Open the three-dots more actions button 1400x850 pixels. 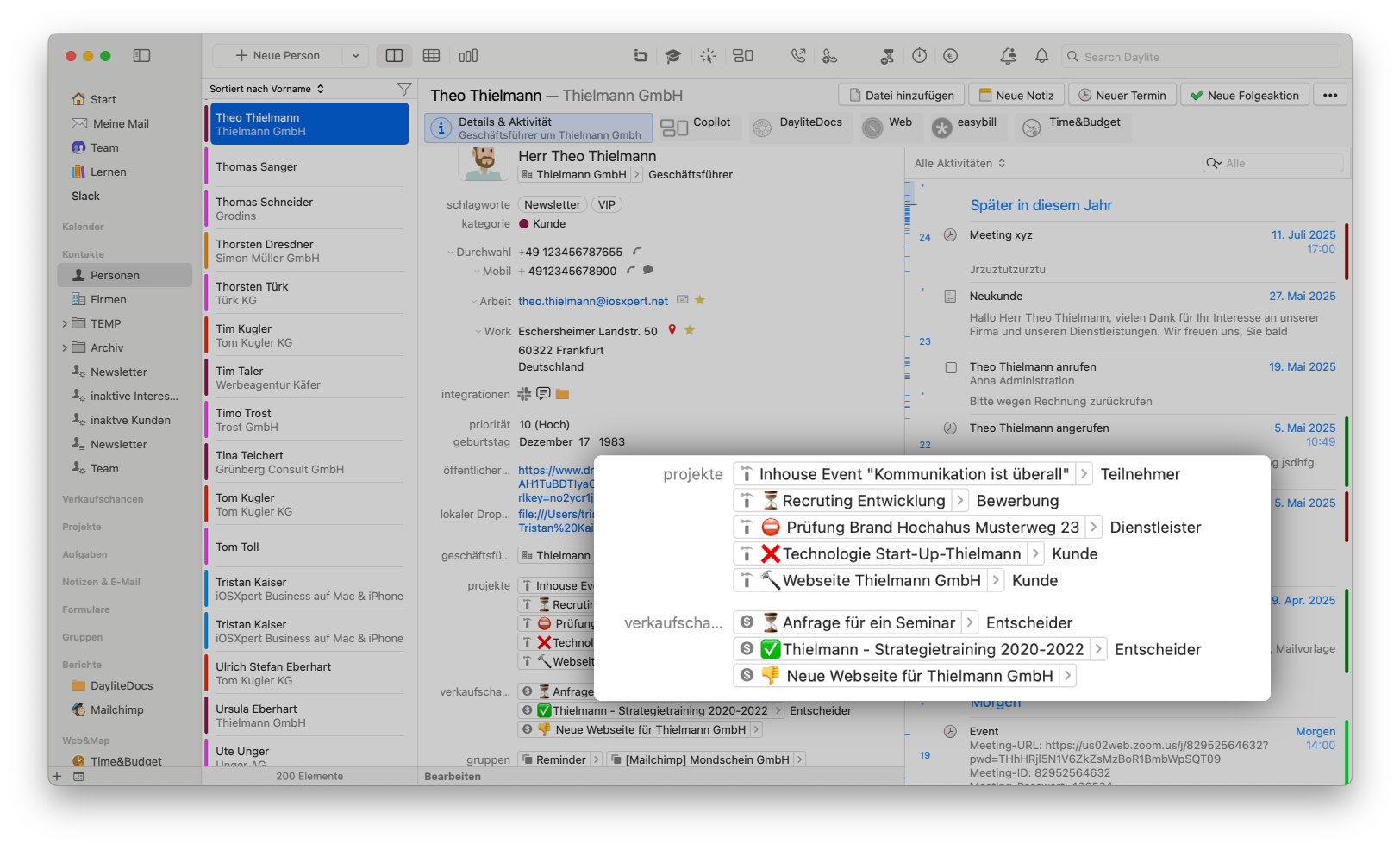(1330, 96)
